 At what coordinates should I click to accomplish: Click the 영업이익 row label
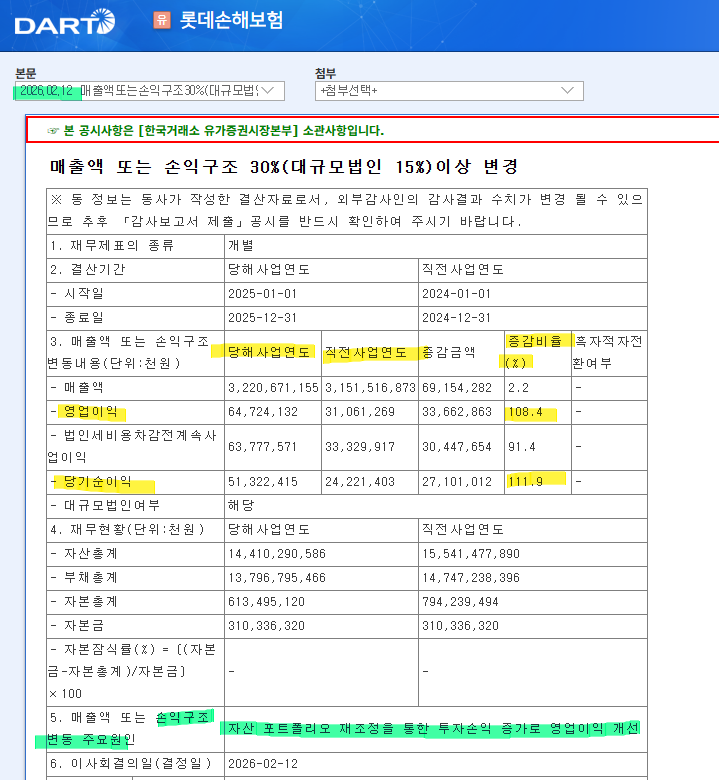click(x=91, y=412)
